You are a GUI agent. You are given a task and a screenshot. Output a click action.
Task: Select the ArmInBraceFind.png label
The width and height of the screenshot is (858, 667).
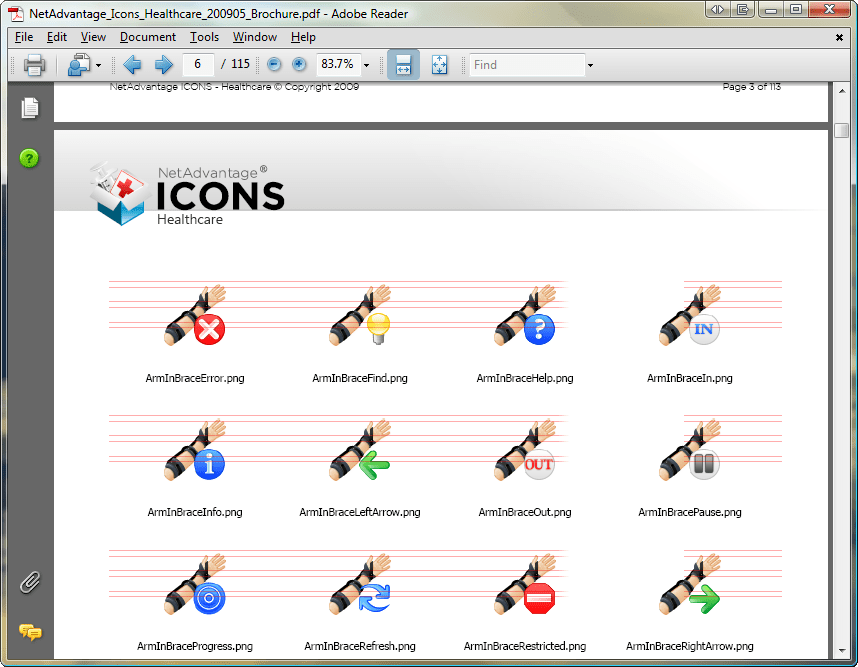pos(360,378)
